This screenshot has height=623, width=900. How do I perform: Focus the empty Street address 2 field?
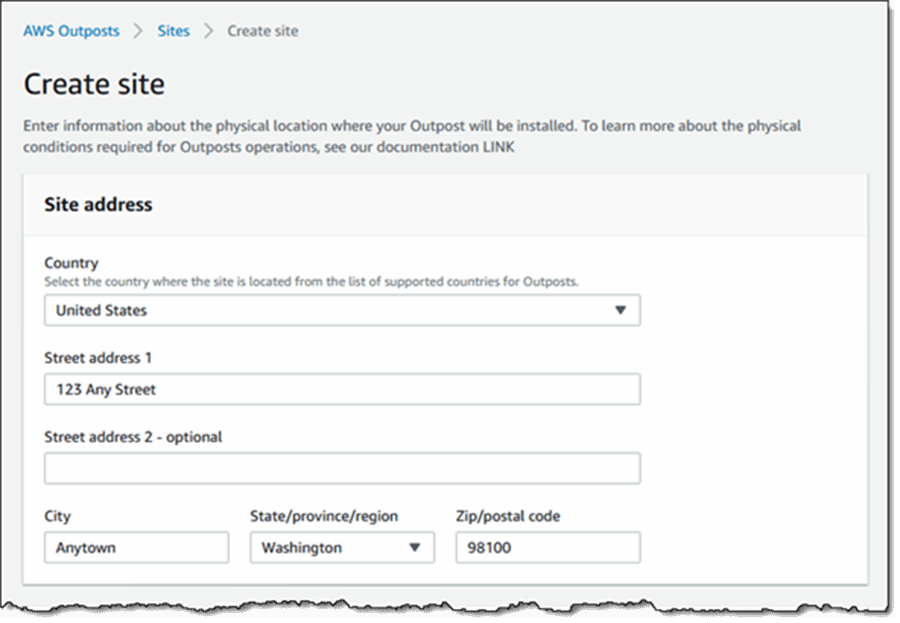pyautogui.click(x=340, y=468)
